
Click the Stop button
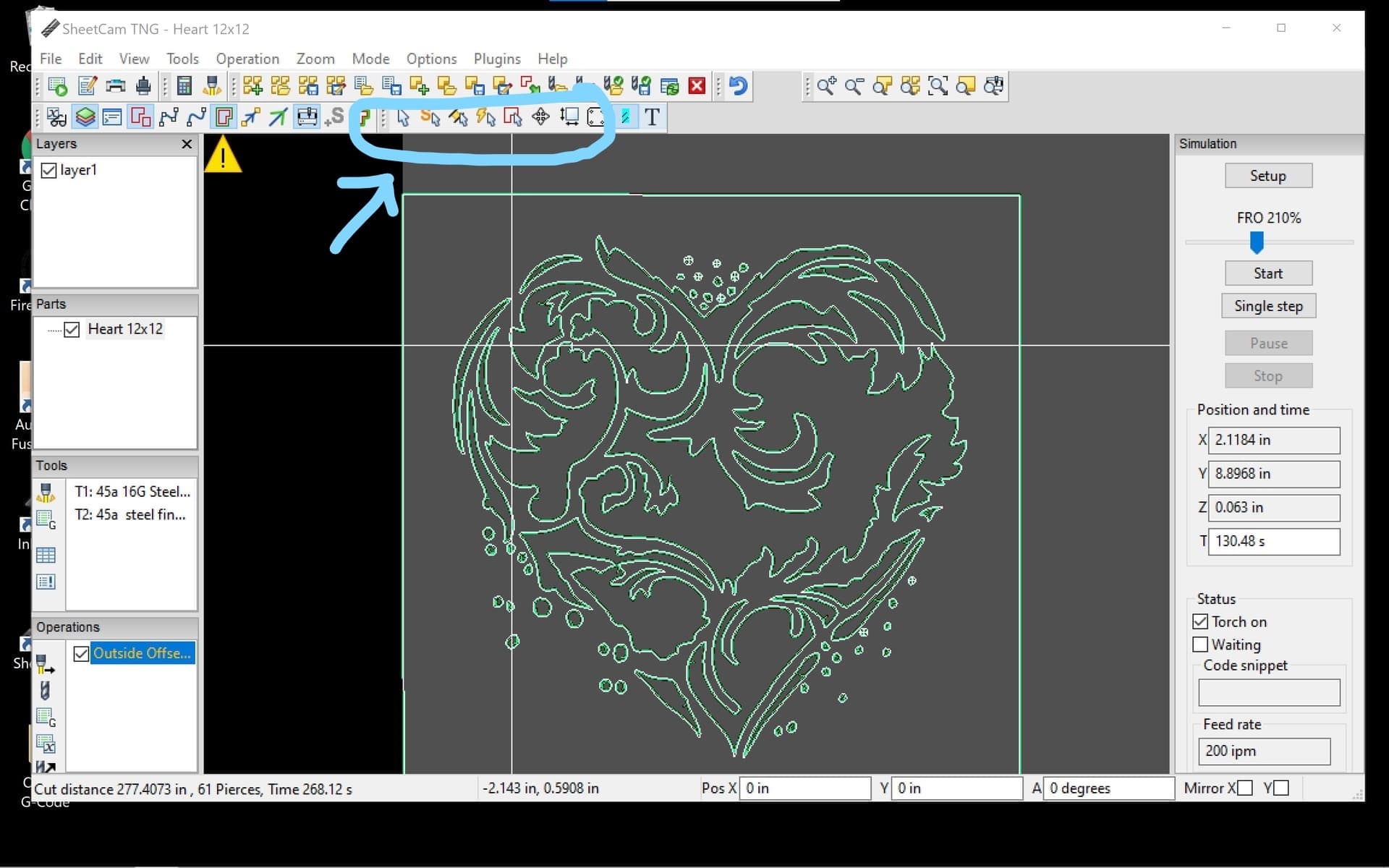(x=1268, y=376)
